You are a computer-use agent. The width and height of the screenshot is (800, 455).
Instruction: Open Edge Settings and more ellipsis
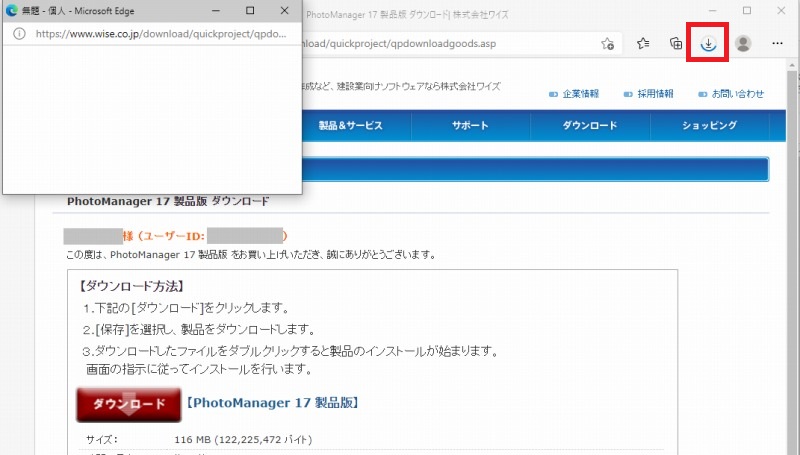click(778, 44)
